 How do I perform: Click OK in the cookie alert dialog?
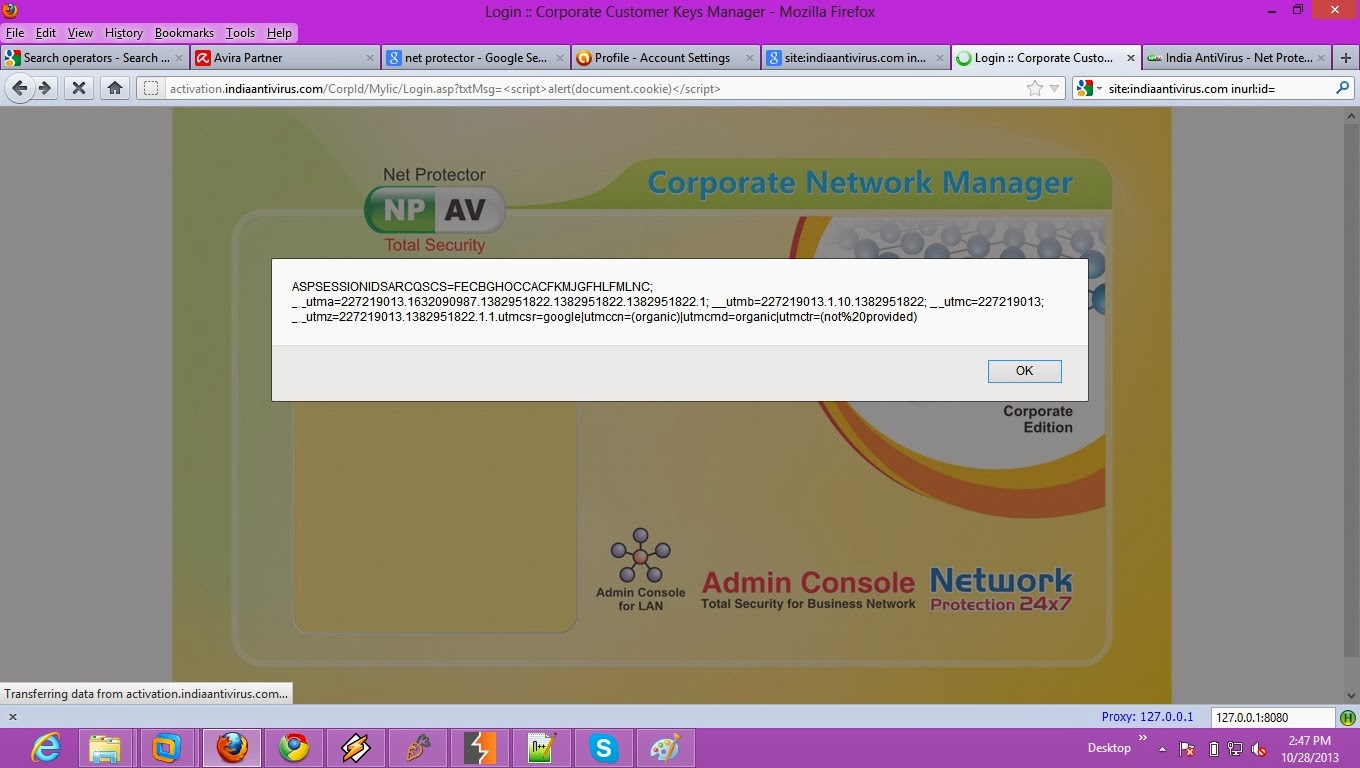1024,371
